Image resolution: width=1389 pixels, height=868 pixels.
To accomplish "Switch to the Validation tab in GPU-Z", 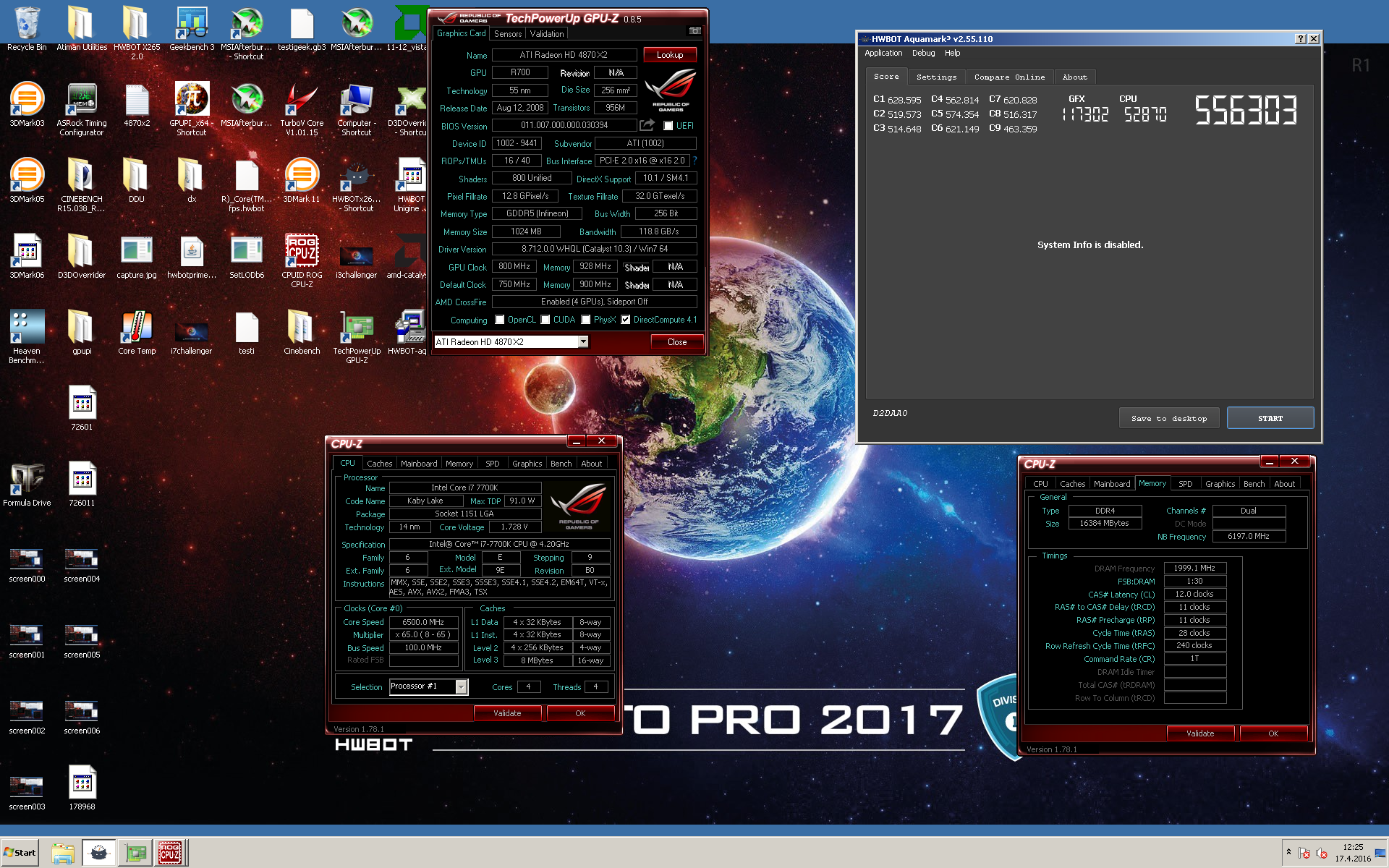I will tap(546, 34).
